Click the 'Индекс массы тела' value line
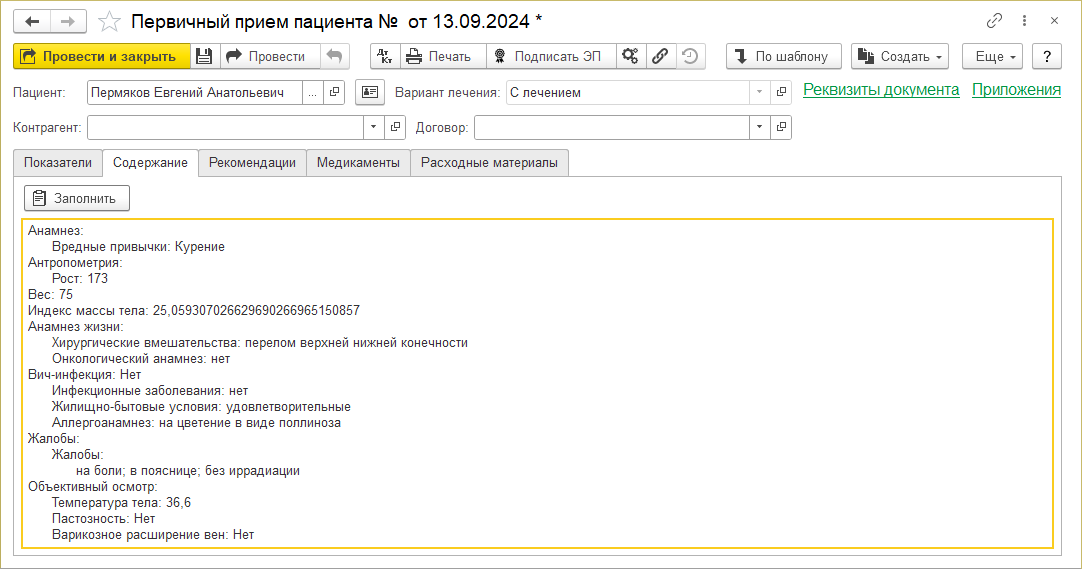 pos(194,310)
